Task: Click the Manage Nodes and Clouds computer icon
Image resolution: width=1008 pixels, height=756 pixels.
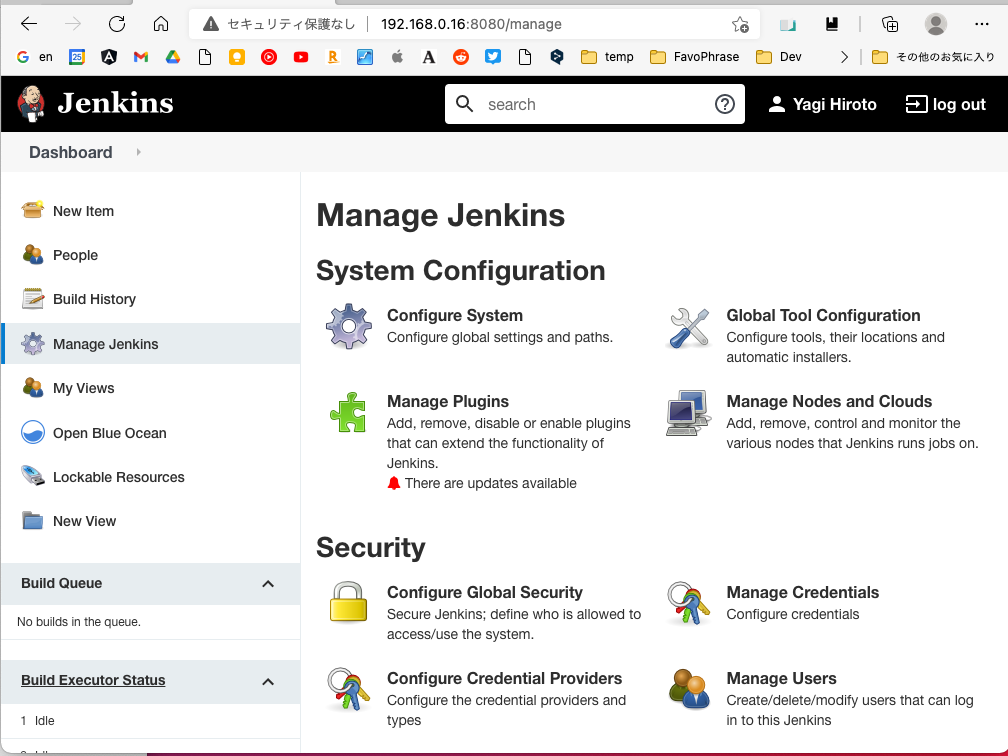Action: 688,412
